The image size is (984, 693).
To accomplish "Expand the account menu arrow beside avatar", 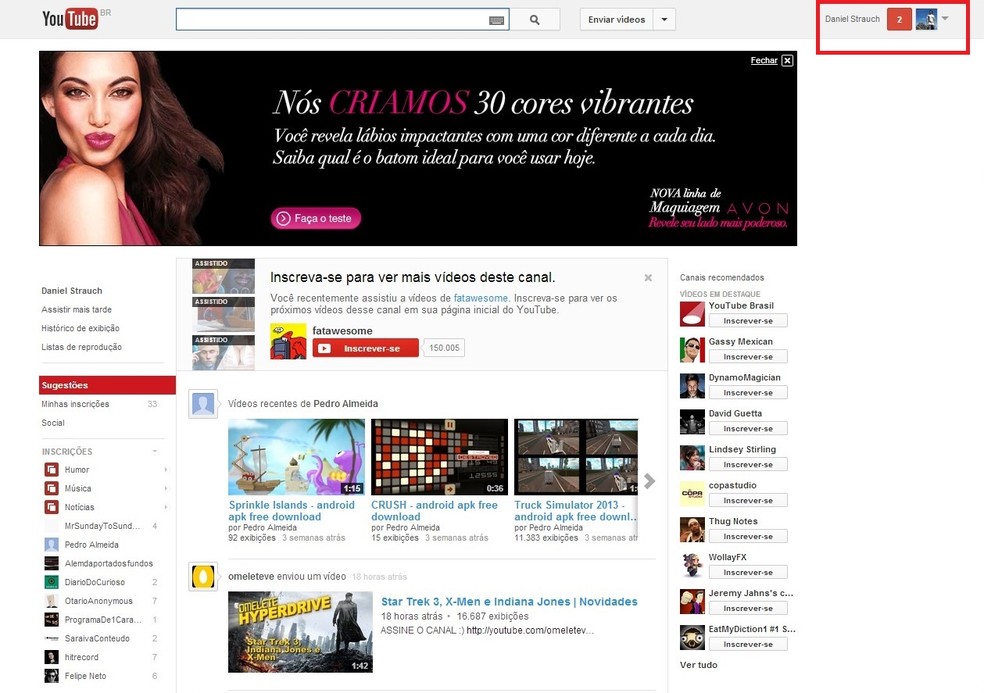I will [x=945, y=18].
